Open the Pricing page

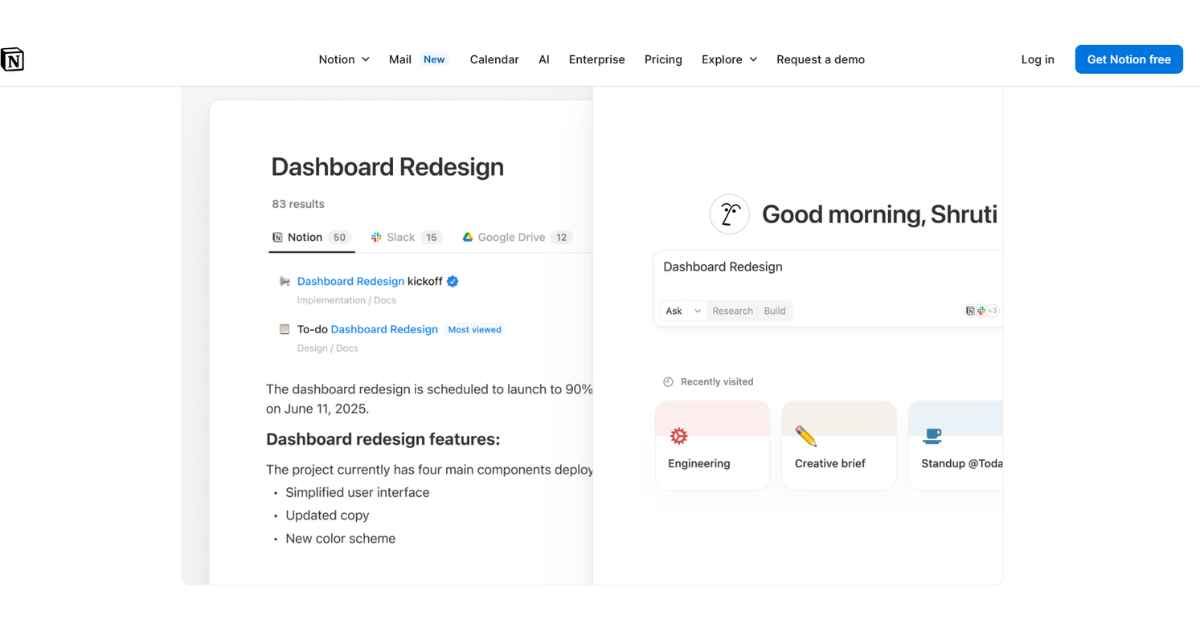tap(663, 59)
